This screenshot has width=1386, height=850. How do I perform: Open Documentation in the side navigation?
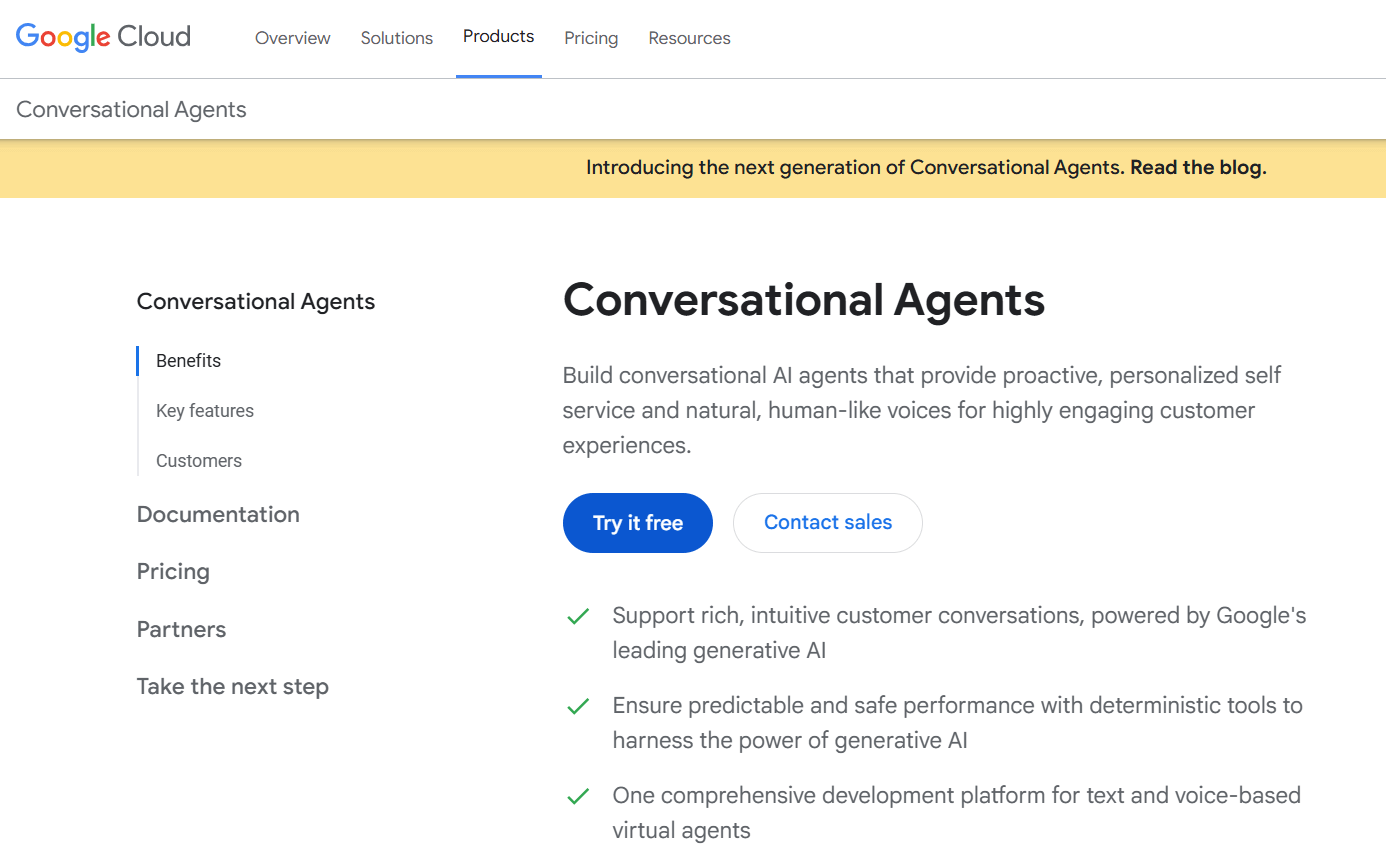point(218,514)
